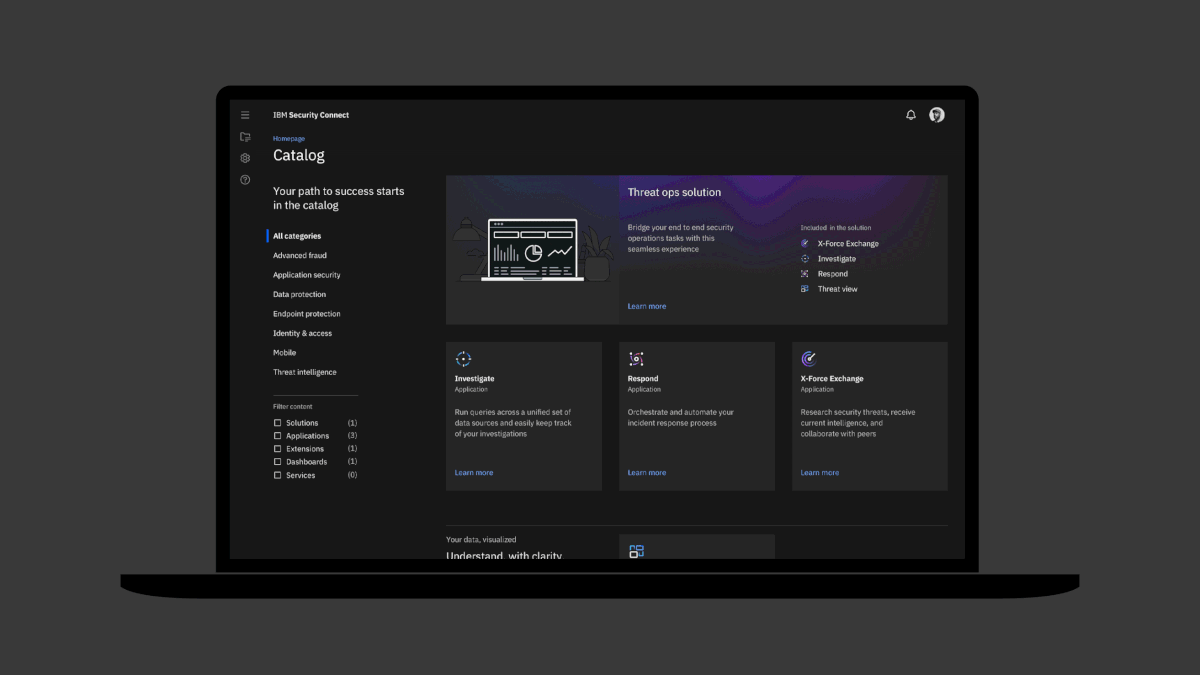This screenshot has width=1200, height=675.
Task: Click the X-Force Exchange card title
Action: 832,379
